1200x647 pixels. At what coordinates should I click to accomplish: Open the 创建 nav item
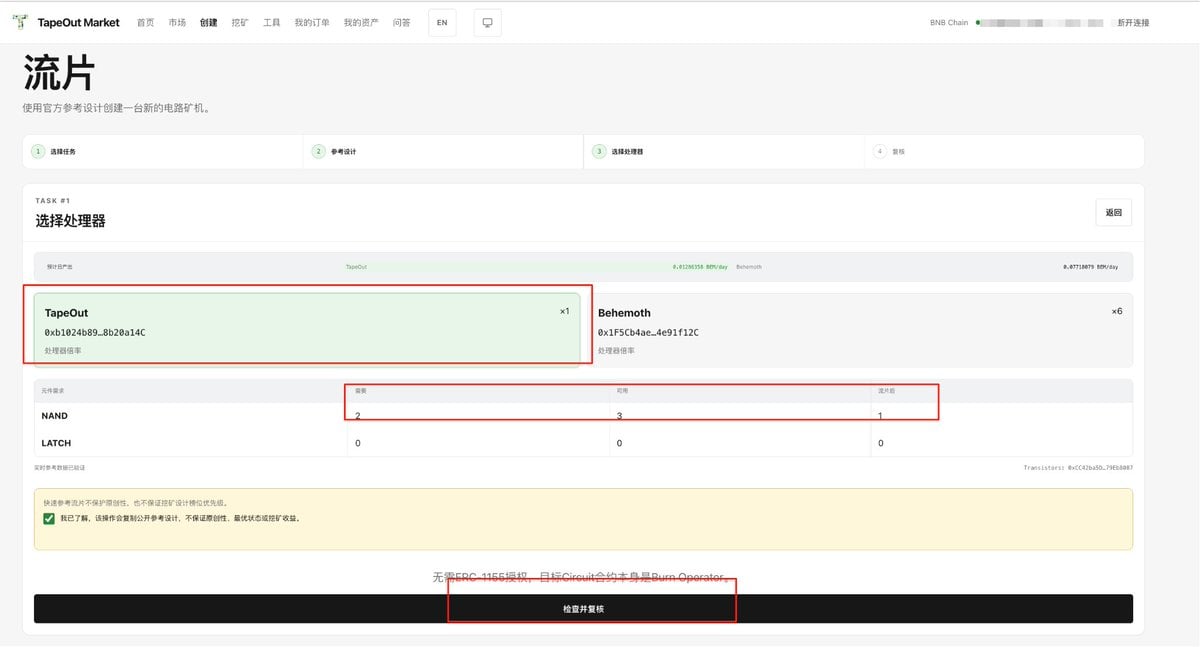coord(208,22)
